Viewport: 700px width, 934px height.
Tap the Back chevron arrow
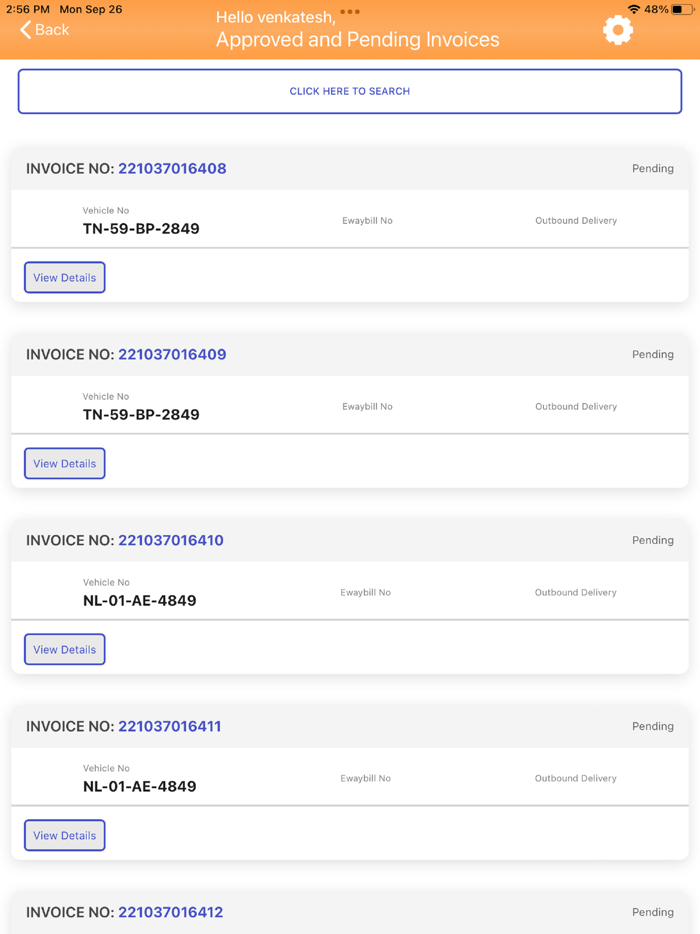click(x=26, y=30)
